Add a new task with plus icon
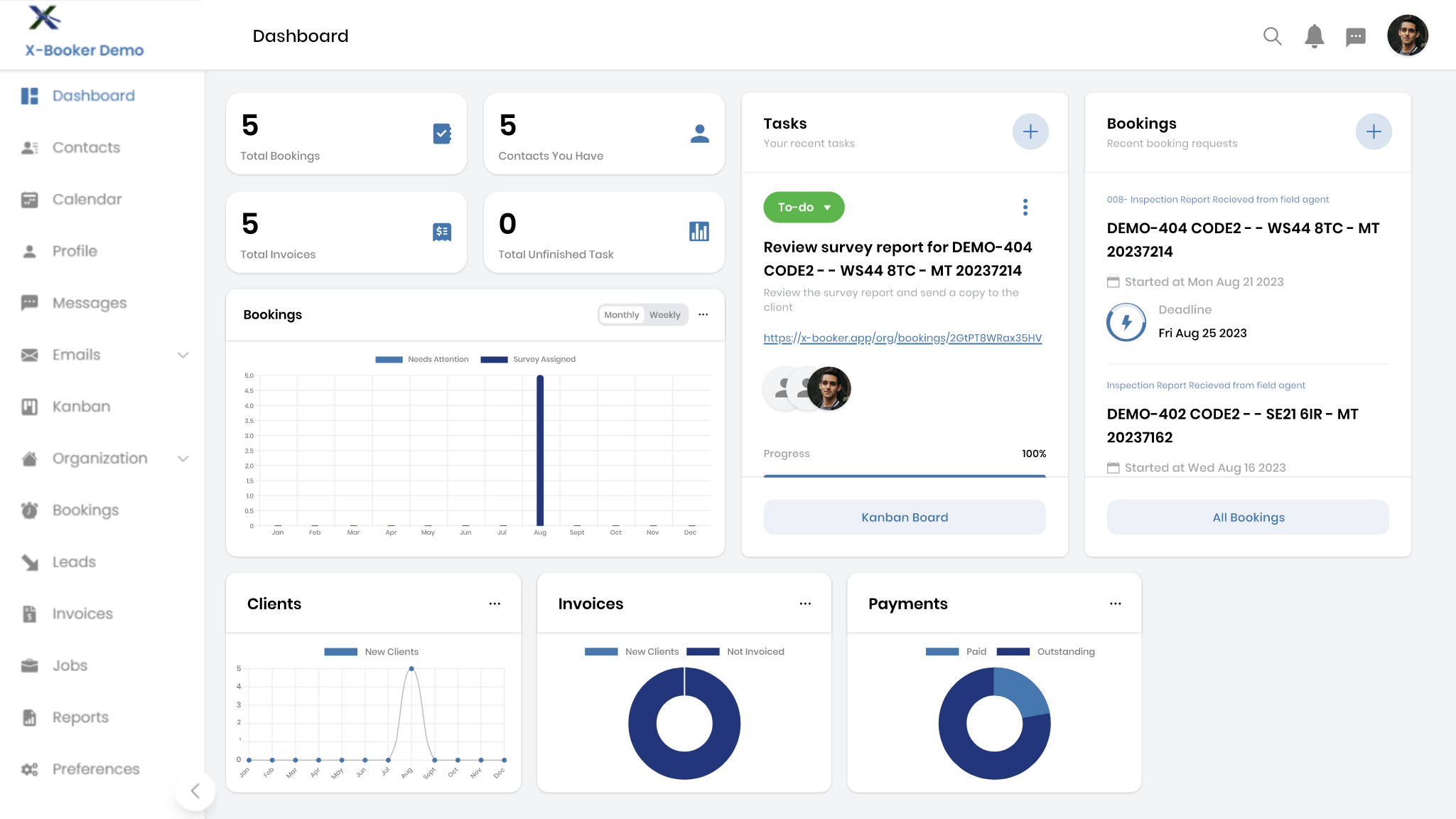Image resolution: width=1456 pixels, height=819 pixels. click(1030, 132)
